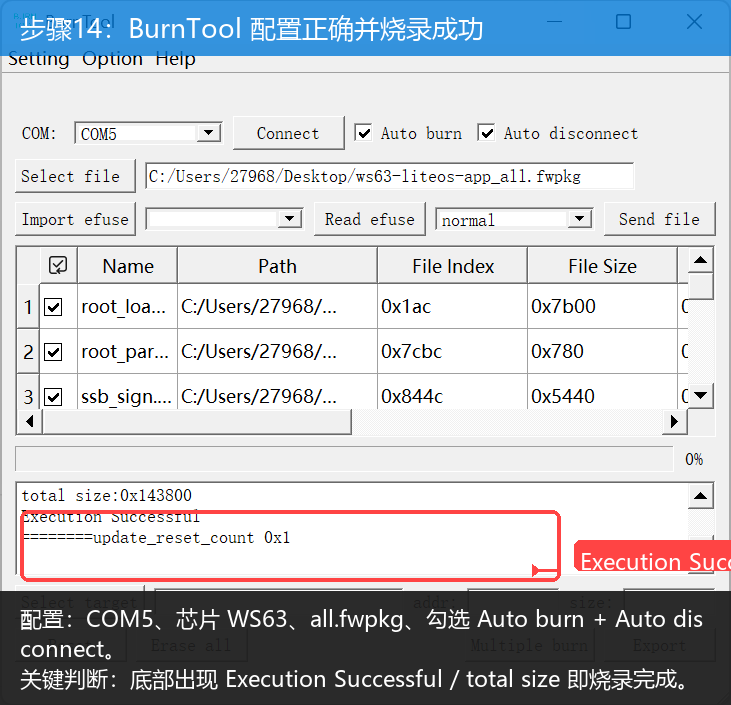The image size is (731, 705).
Task: Click the table's scroll left arrow
Action: pyautogui.click(x=30, y=422)
